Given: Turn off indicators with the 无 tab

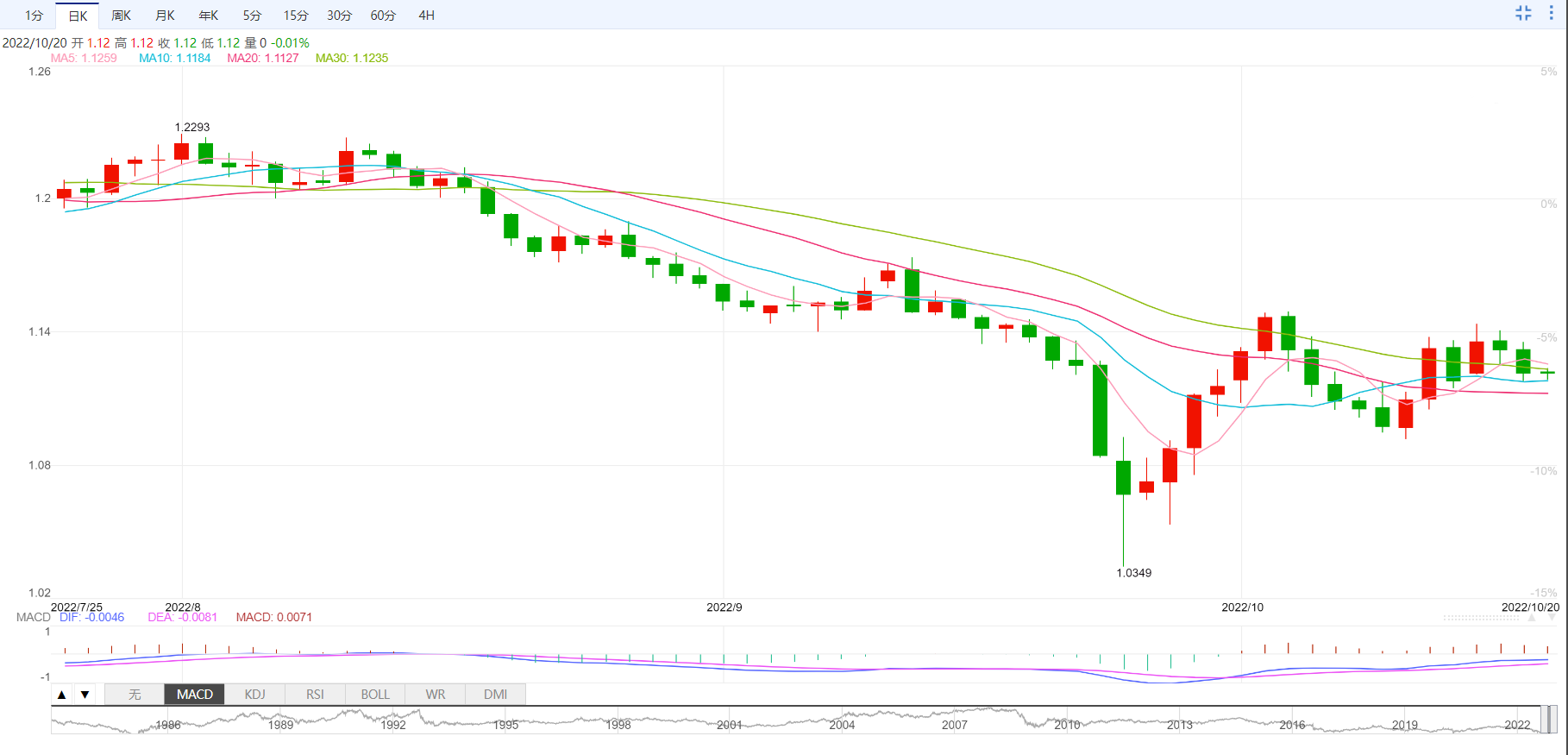Looking at the screenshot, I should tap(135, 695).
